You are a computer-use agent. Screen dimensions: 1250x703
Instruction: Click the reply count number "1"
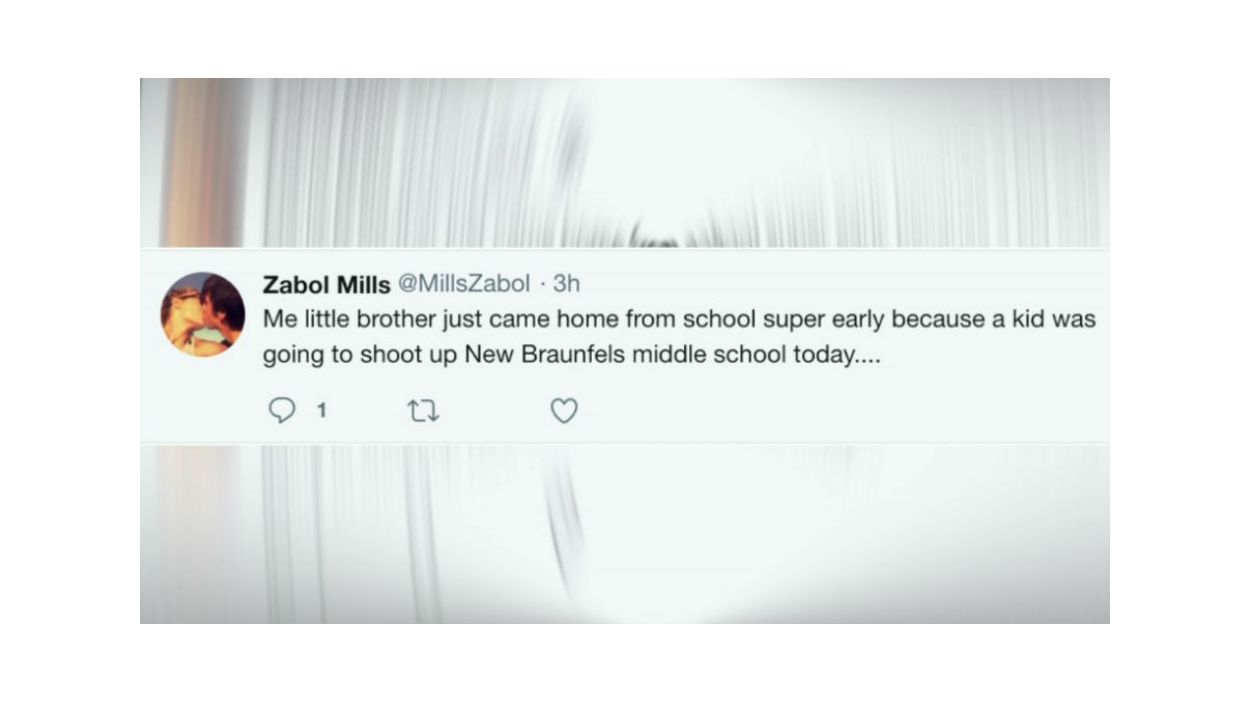pyautogui.click(x=321, y=410)
